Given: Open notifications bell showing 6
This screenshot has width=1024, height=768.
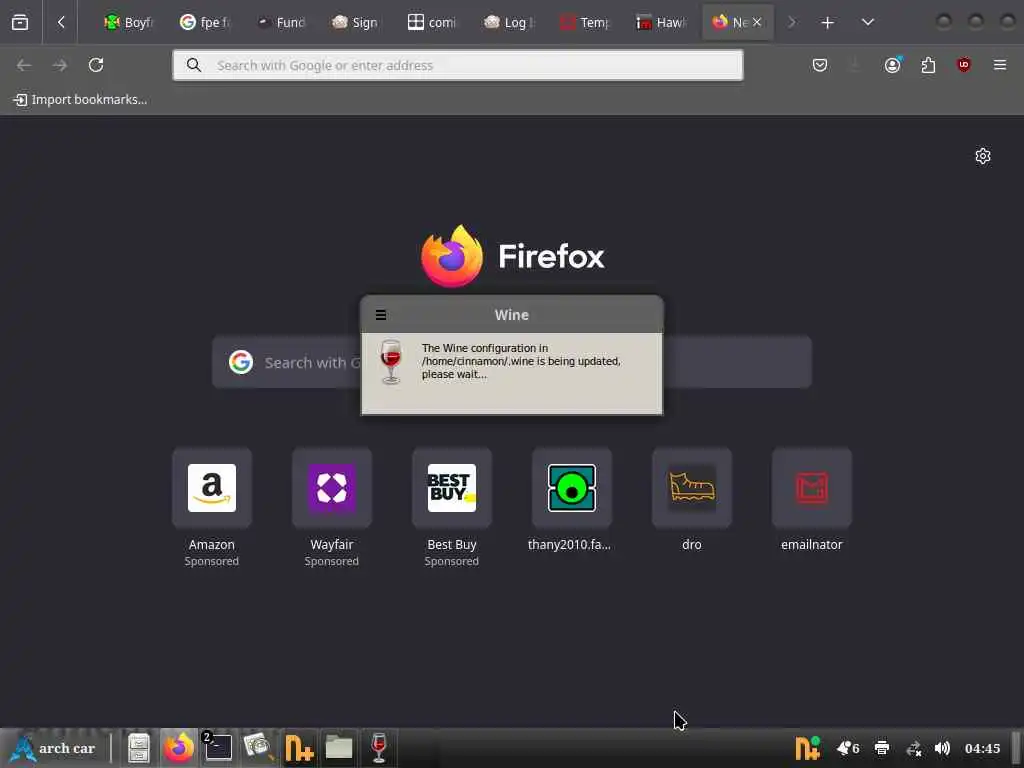Looking at the screenshot, I should [x=848, y=748].
